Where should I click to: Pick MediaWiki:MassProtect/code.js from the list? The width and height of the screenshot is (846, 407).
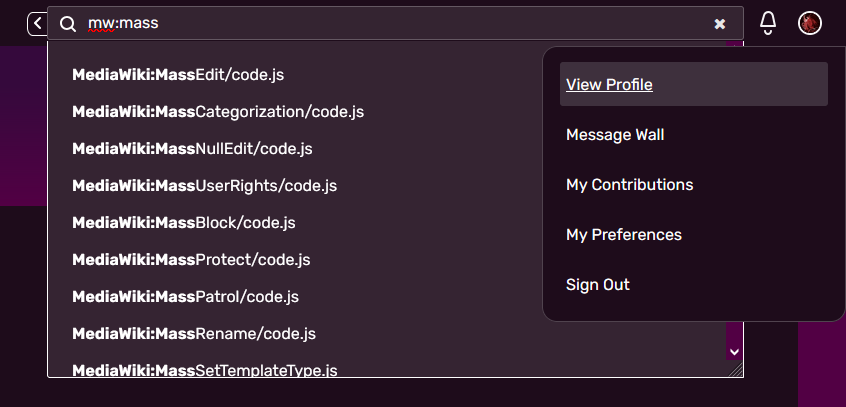coord(191,260)
